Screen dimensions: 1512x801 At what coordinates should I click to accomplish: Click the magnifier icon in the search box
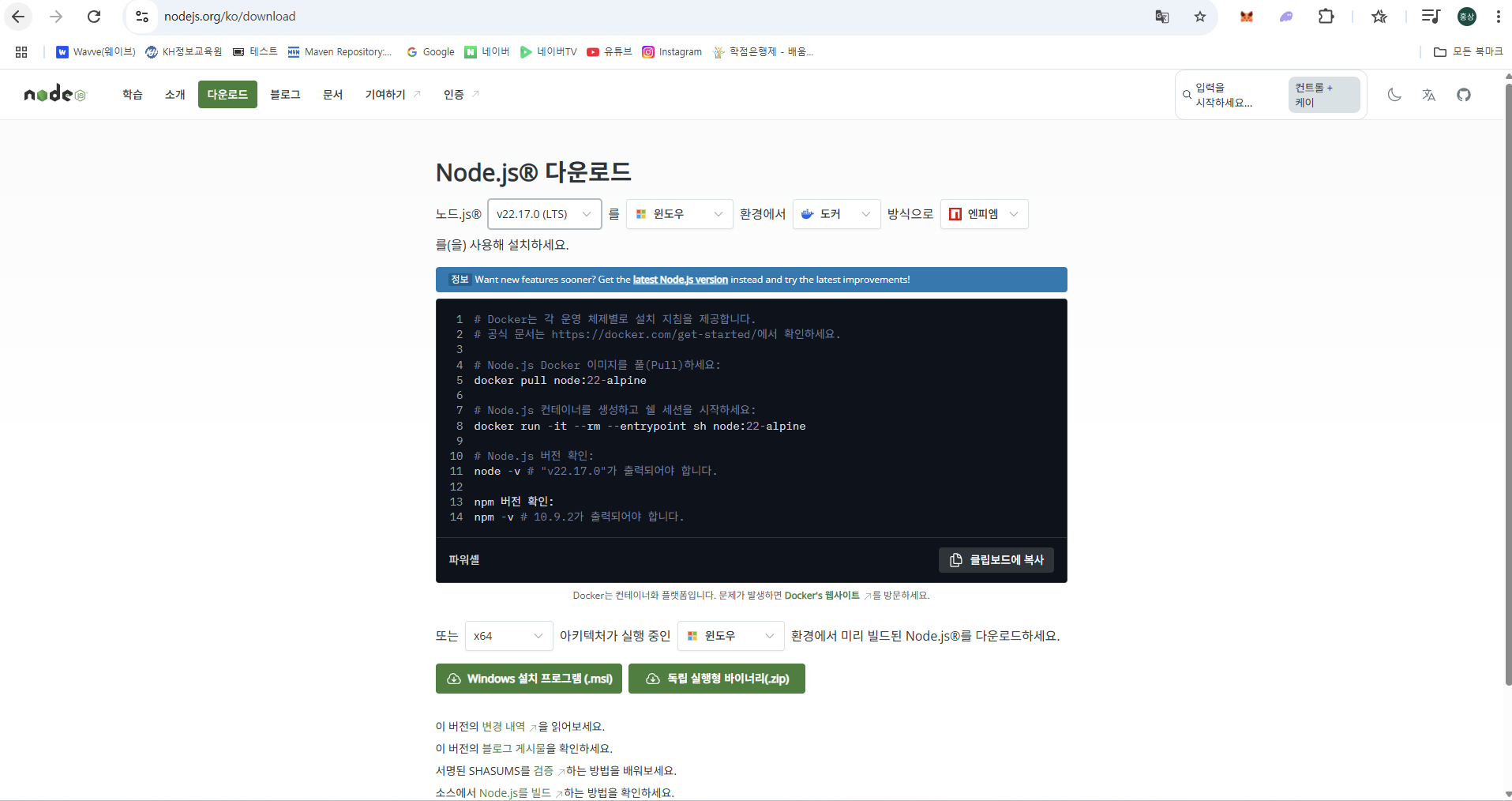pyautogui.click(x=1187, y=95)
